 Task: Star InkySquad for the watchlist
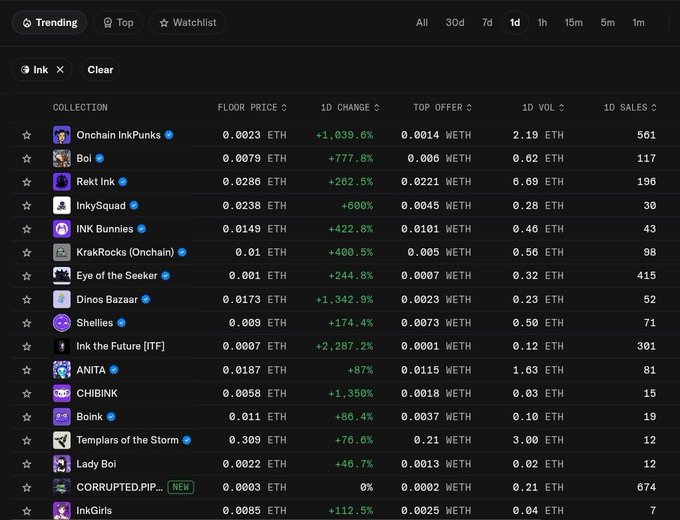27,206
